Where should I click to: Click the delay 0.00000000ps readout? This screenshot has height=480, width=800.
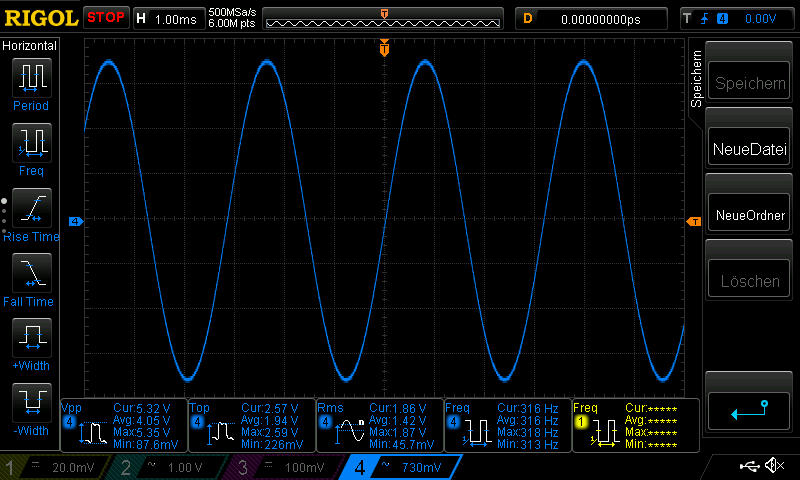(591, 19)
